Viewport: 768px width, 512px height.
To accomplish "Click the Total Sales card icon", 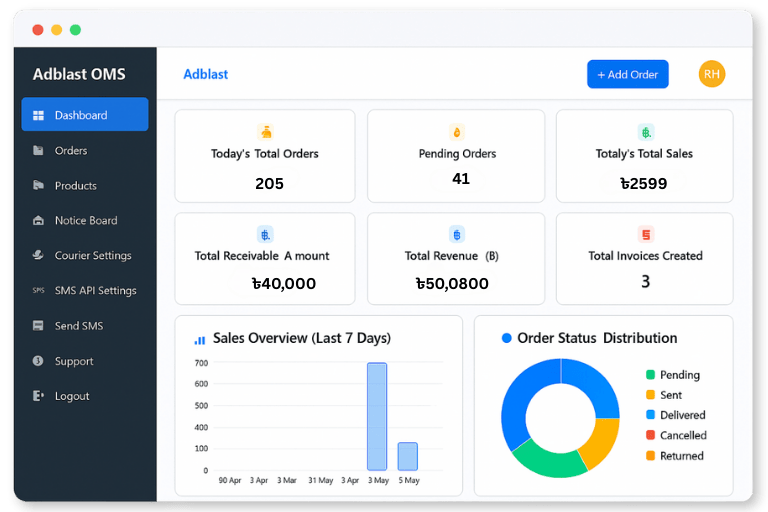I will pos(646,132).
